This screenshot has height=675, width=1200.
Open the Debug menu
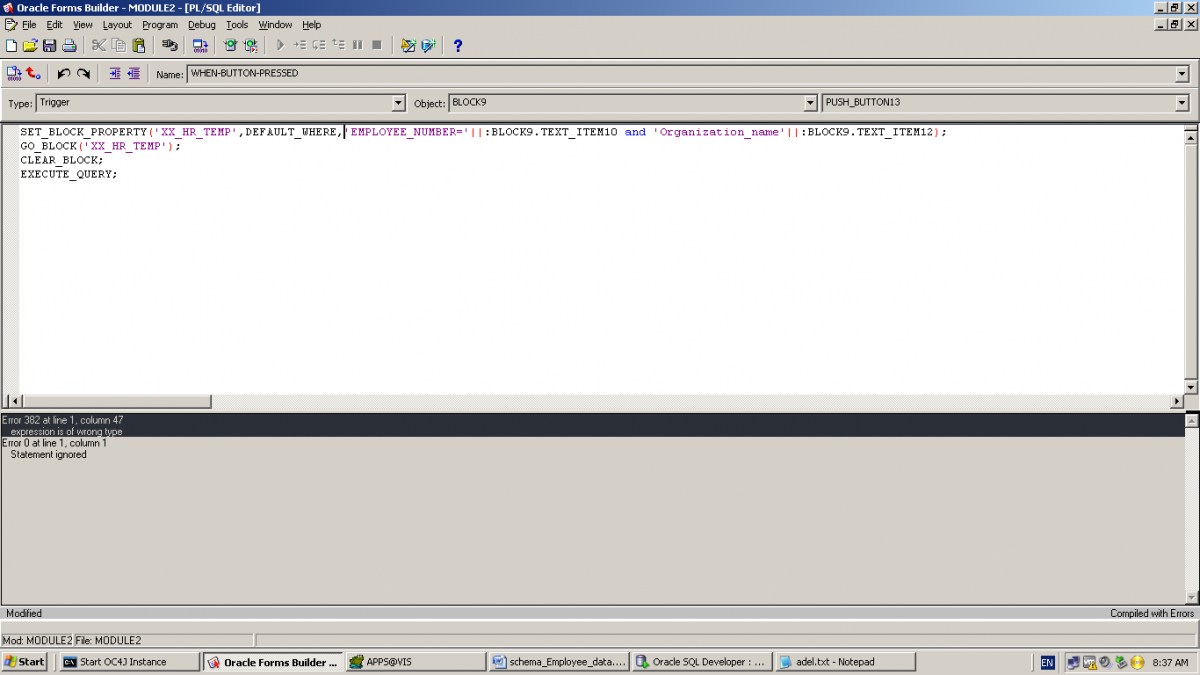[x=201, y=24]
